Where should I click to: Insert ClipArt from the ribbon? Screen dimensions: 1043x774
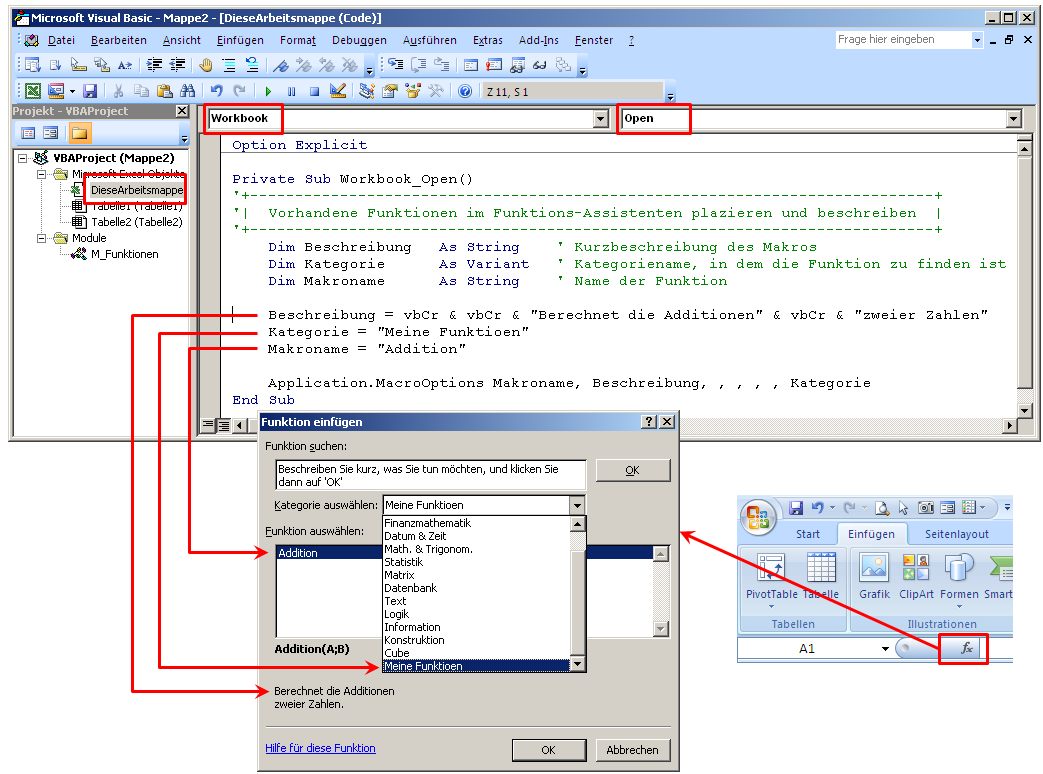tap(916, 577)
